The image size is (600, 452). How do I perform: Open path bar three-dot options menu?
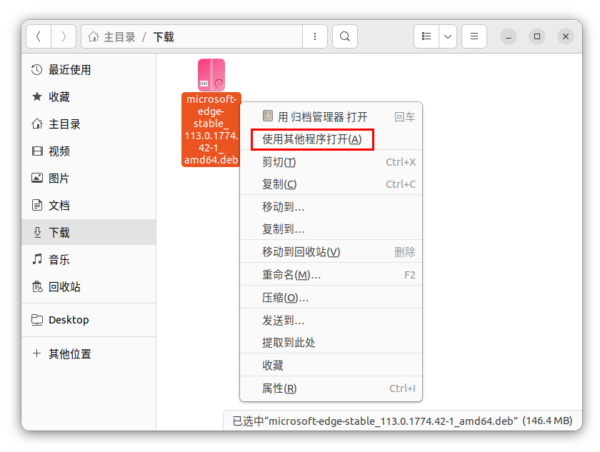pyautogui.click(x=316, y=37)
